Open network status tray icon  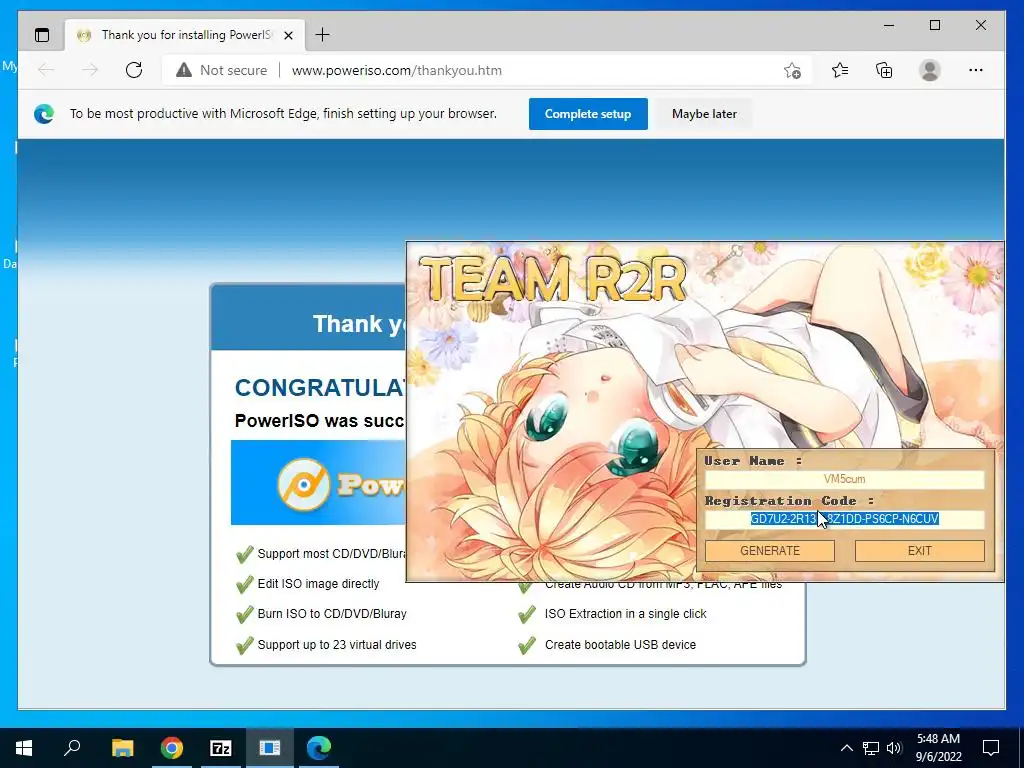point(871,748)
